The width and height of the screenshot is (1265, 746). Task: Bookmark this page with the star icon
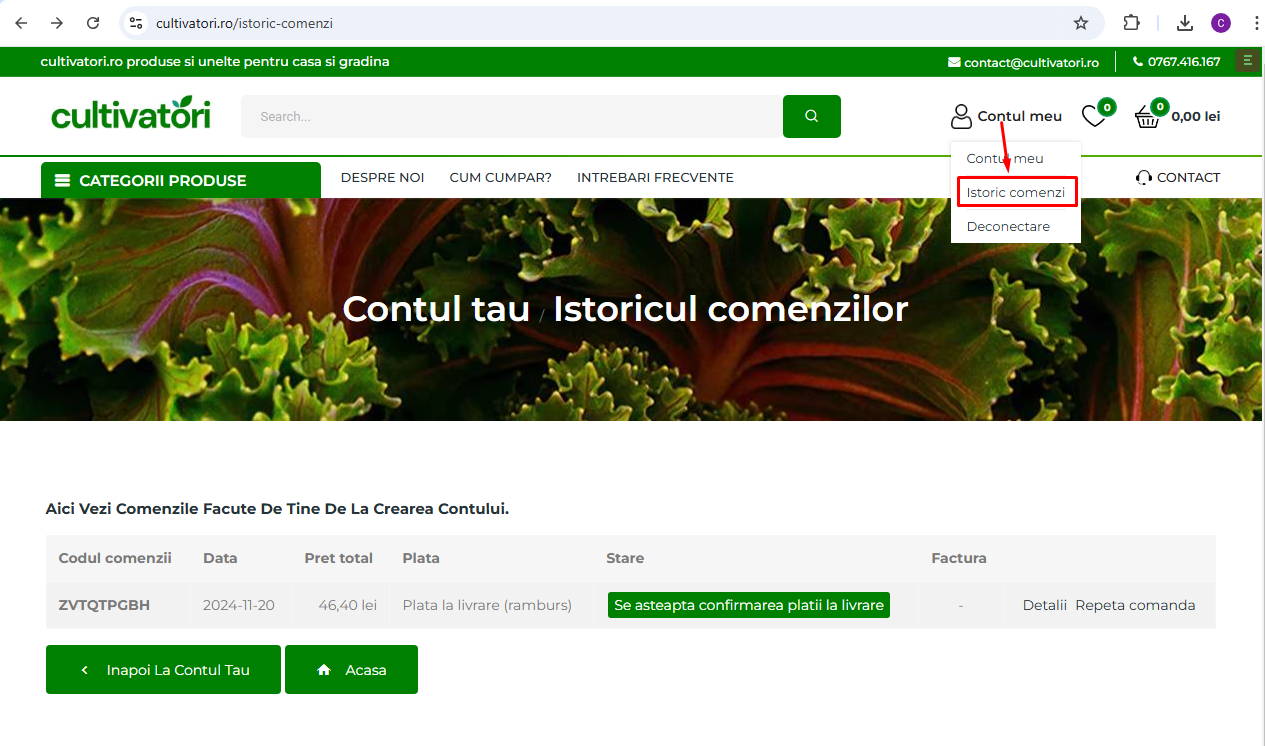pos(1081,23)
